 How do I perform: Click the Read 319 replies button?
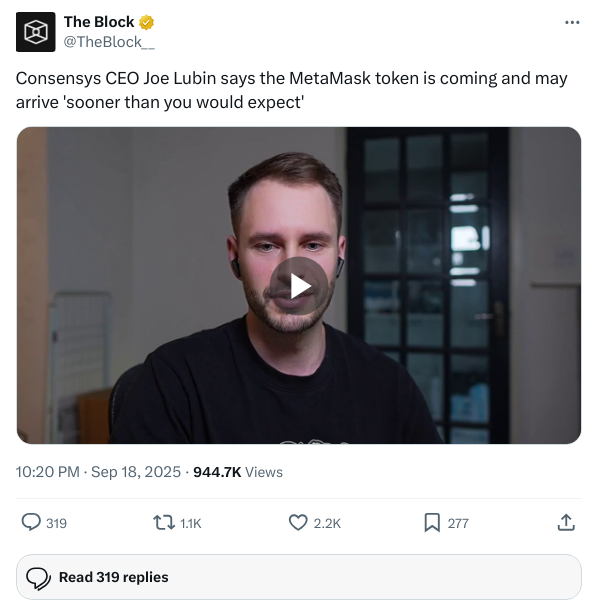tap(299, 577)
